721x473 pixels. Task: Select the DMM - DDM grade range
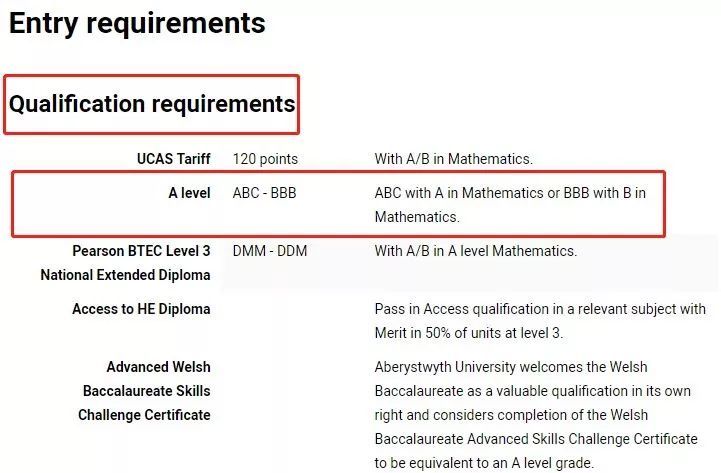coord(269,251)
